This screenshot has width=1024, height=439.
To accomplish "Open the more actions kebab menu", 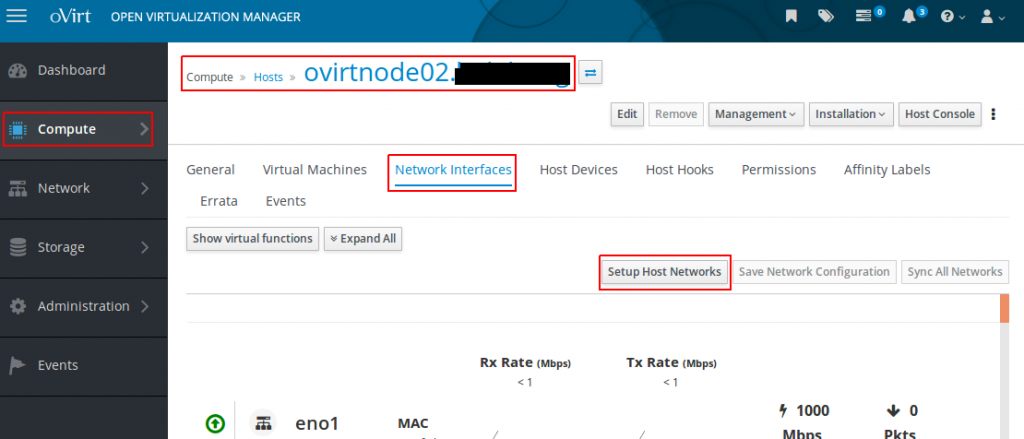I will point(993,114).
